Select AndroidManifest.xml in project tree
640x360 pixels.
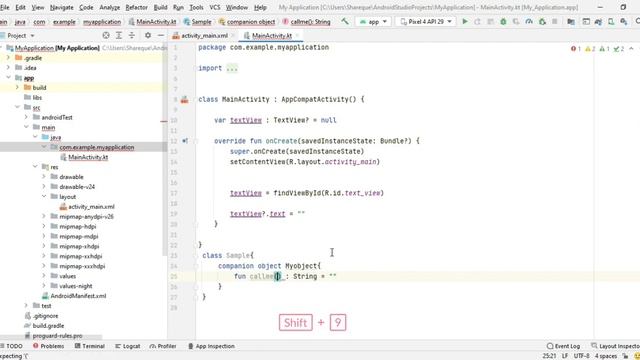pyautogui.click(x=78, y=296)
